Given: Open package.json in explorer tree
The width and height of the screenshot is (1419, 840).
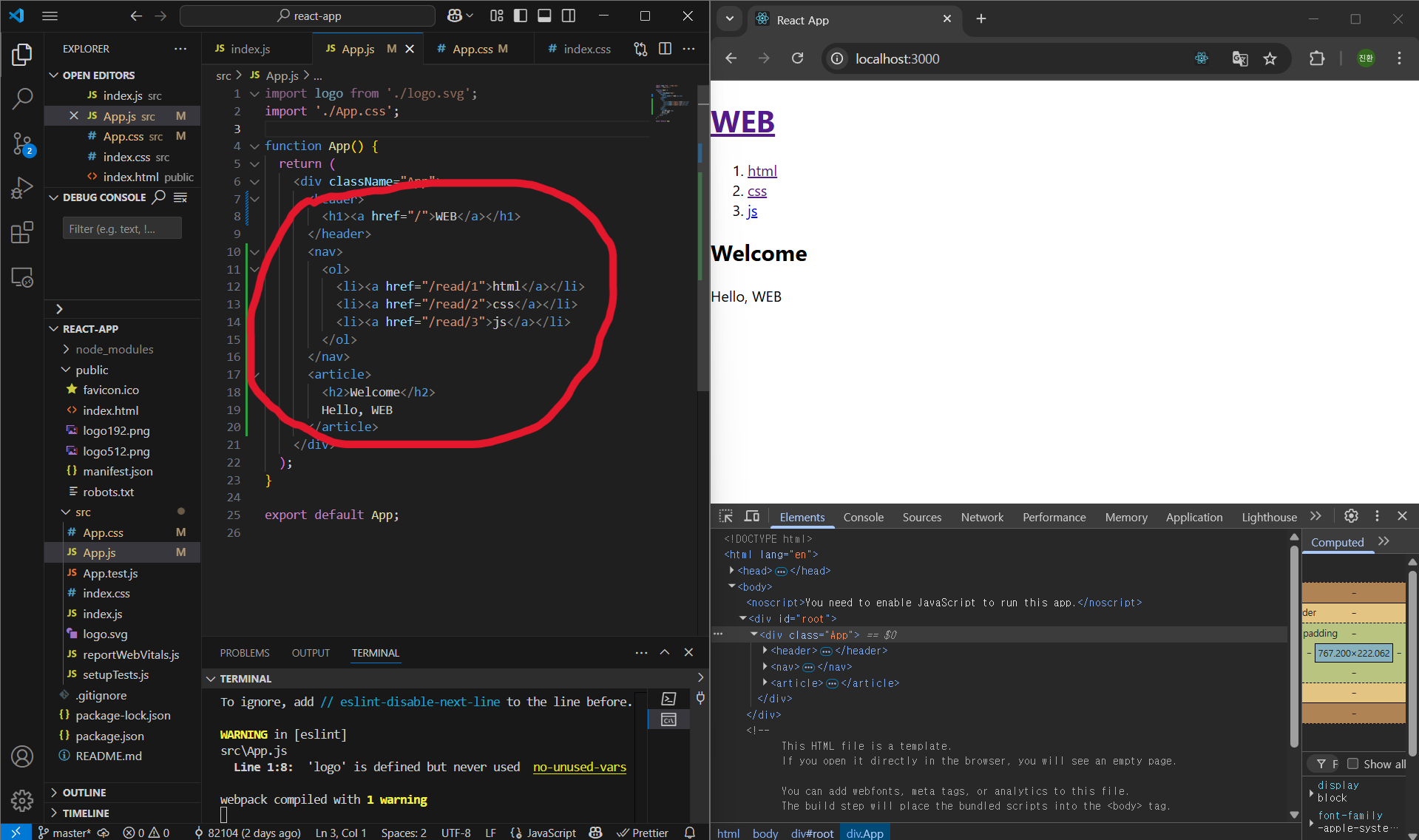Looking at the screenshot, I should tap(109, 736).
